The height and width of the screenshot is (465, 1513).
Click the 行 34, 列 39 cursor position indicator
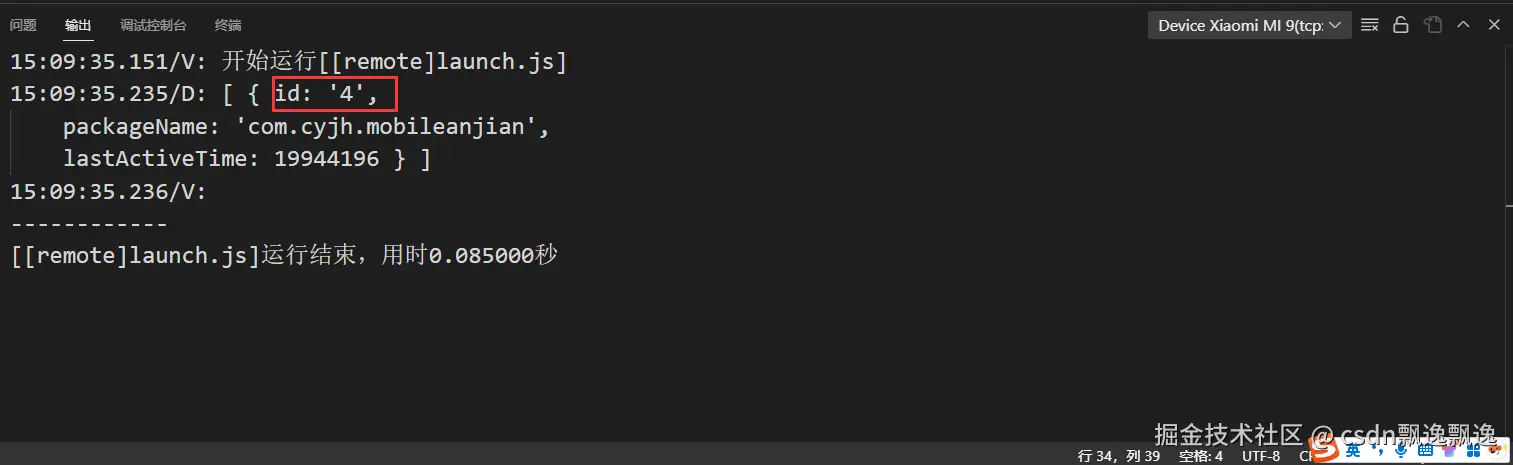click(1119, 455)
